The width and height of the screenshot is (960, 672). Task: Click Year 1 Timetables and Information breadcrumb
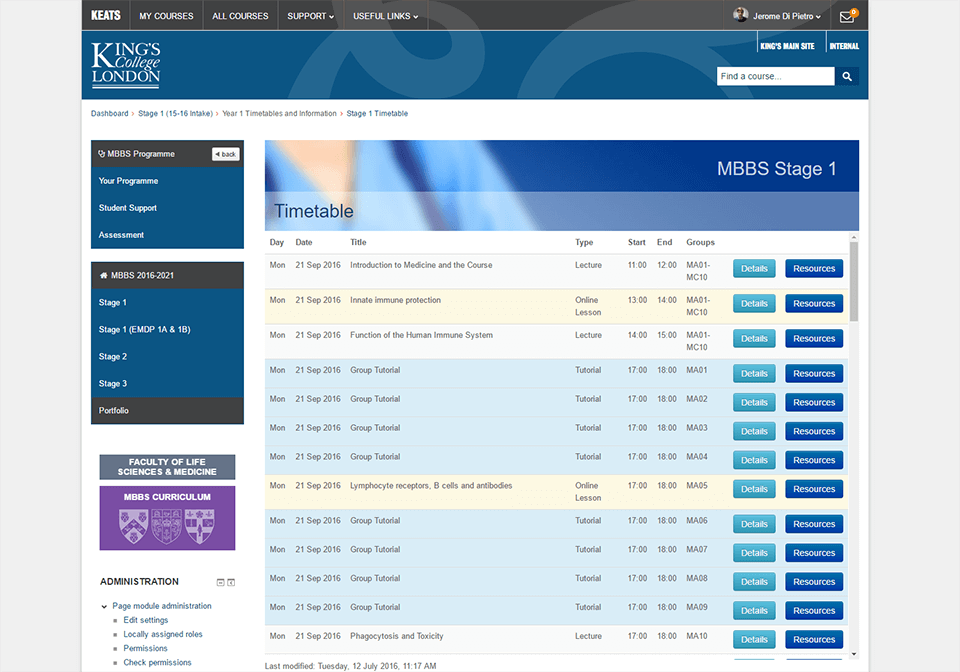coord(279,113)
